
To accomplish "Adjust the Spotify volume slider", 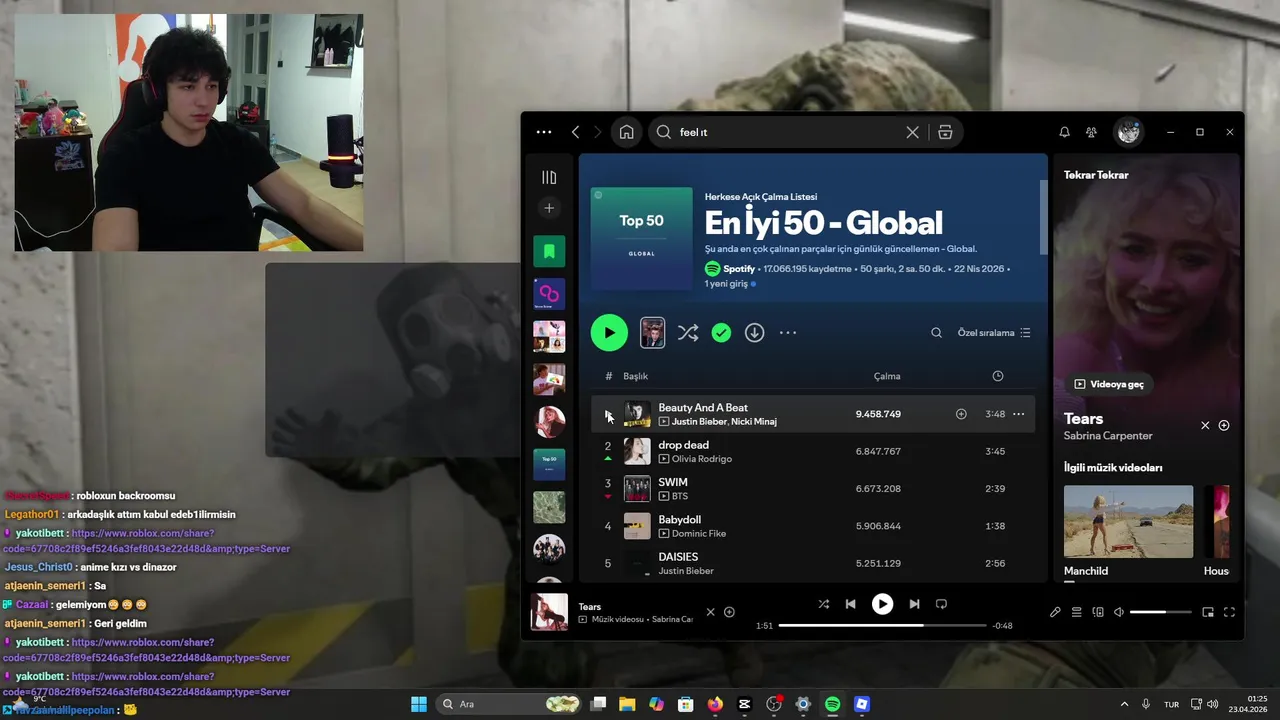I will pyautogui.click(x=1160, y=612).
